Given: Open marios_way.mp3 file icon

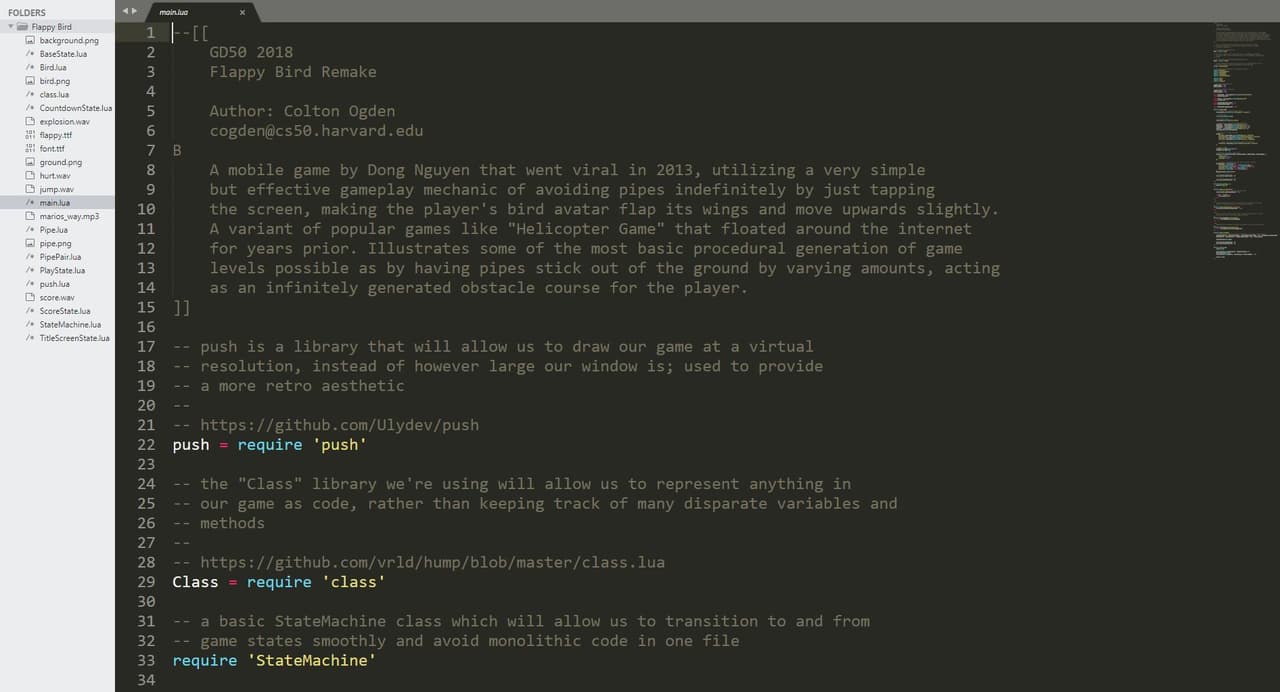Looking at the screenshot, I should point(31,216).
